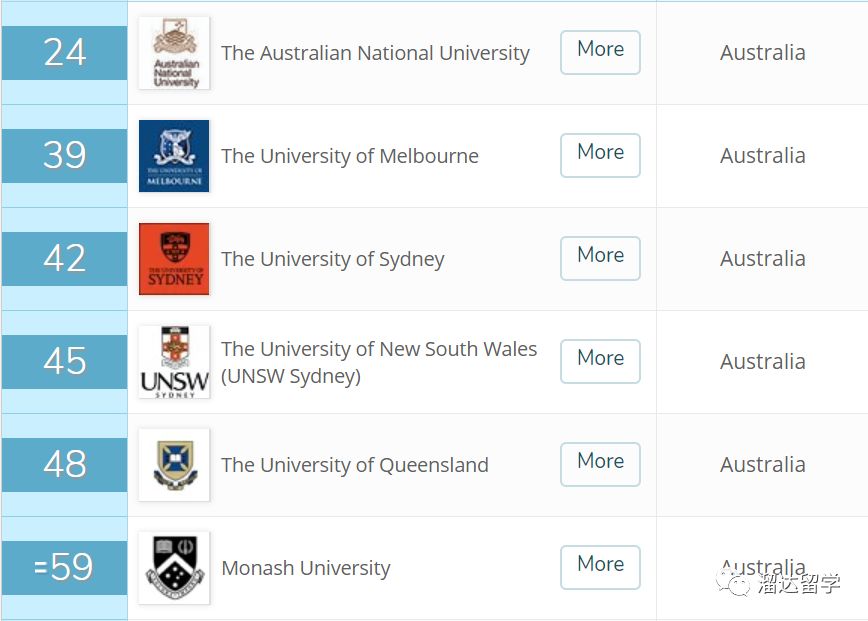Click The Australian National University name
The image size is (868, 621).
coord(375,53)
